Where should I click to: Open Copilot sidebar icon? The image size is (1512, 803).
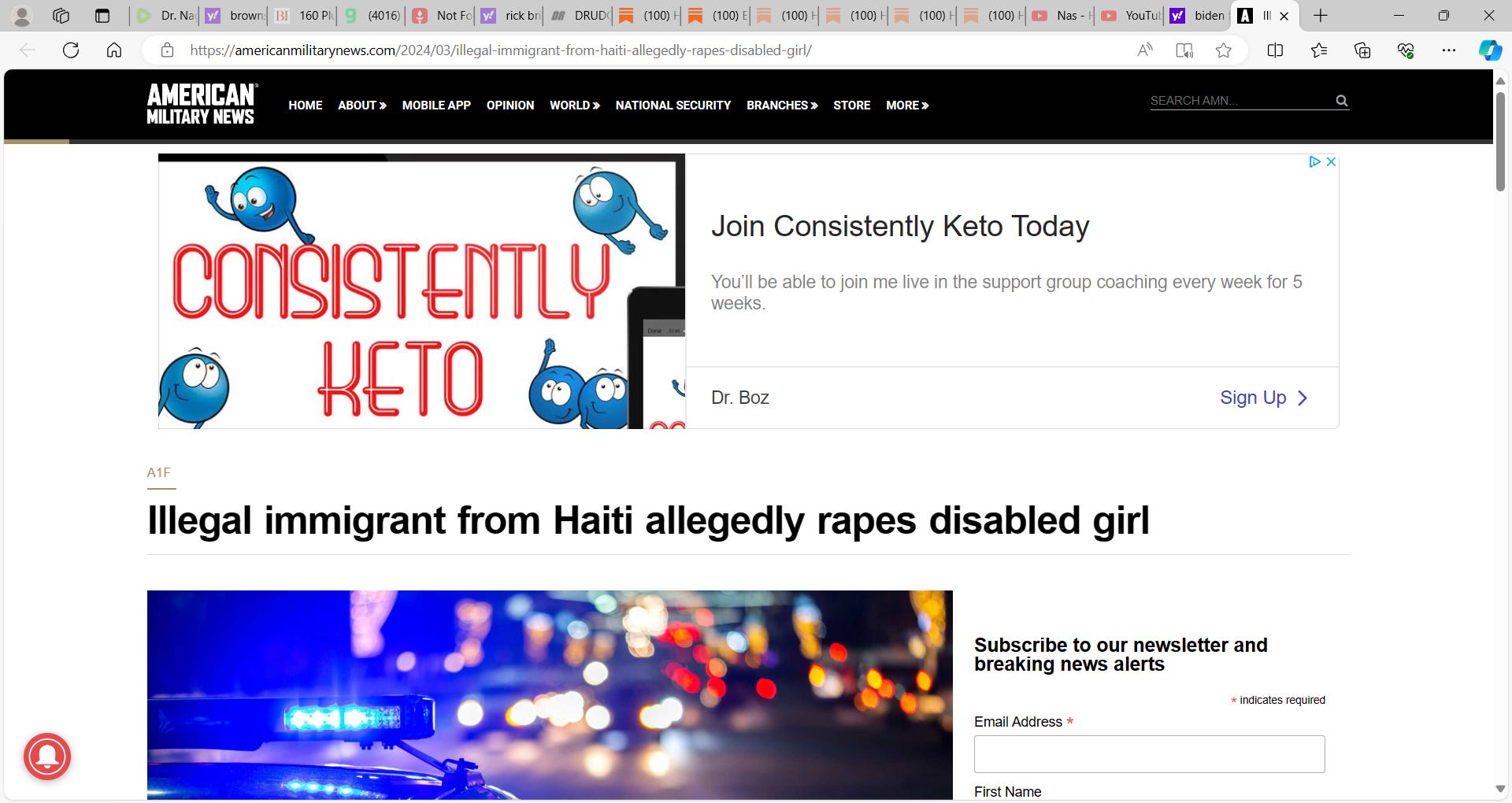(1490, 50)
